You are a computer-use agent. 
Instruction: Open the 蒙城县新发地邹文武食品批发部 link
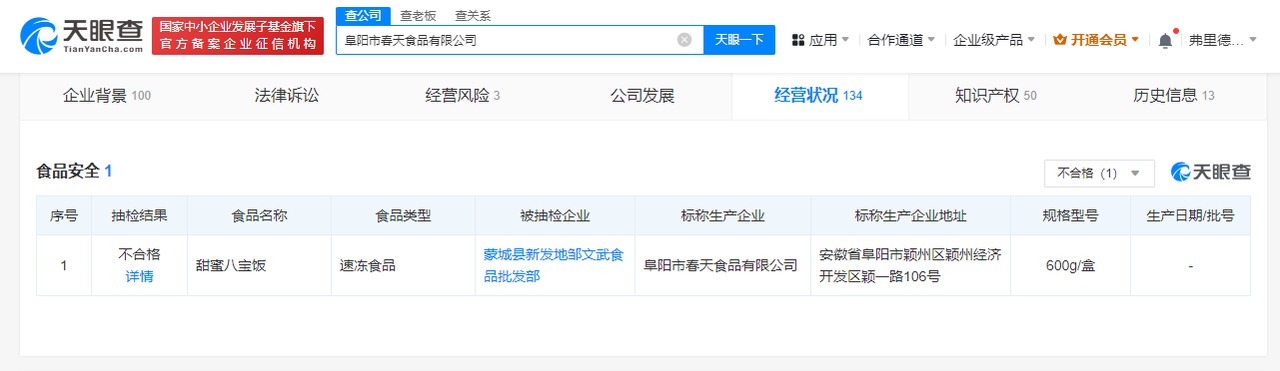pos(554,266)
